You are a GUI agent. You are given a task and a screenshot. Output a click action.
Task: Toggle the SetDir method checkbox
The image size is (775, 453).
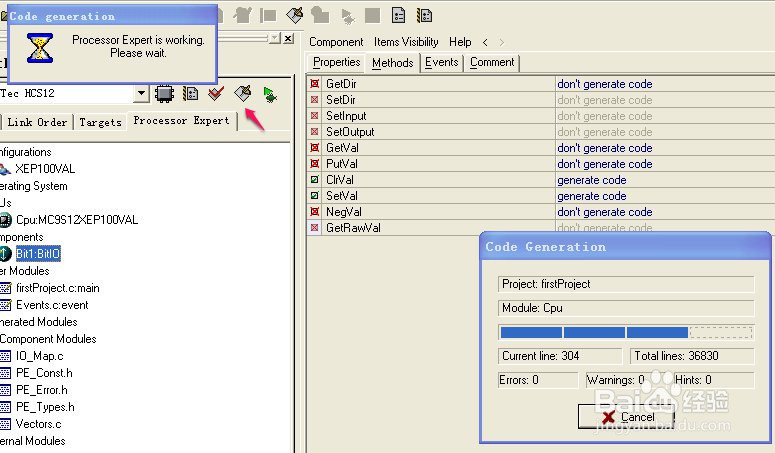coord(314,100)
